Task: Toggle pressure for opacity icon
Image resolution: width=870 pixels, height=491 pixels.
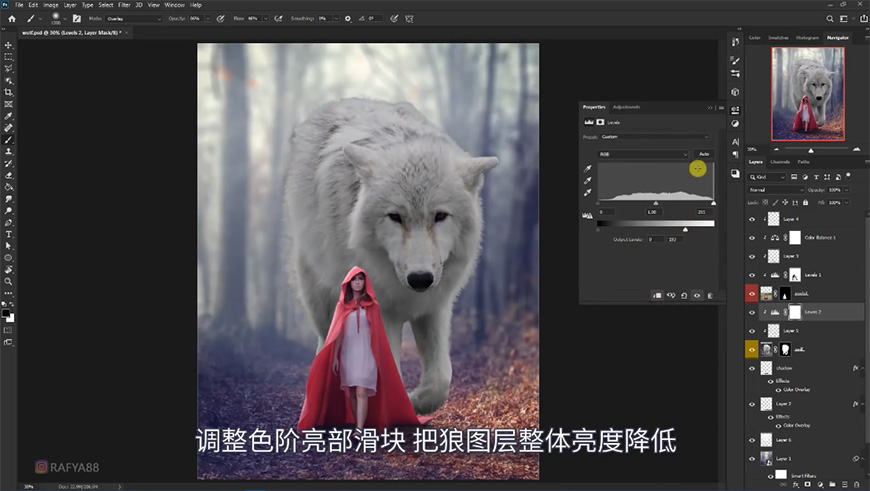Action: pyautogui.click(x=220, y=18)
